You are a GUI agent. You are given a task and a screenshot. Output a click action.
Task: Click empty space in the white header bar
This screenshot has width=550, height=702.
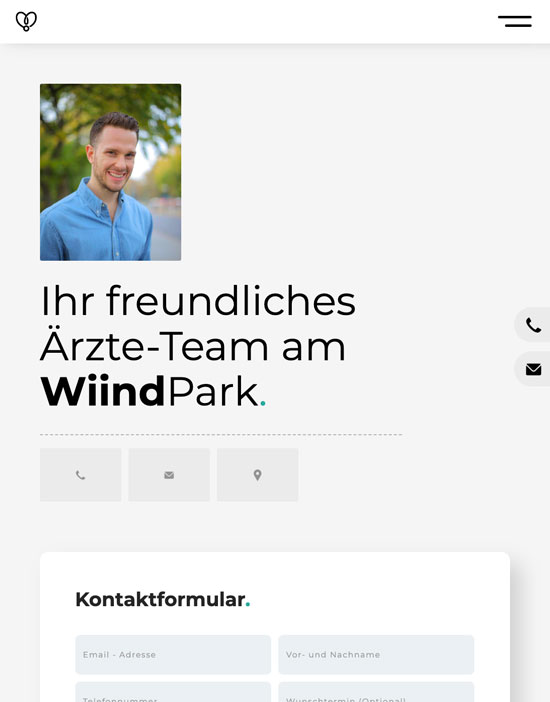(269, 21)
